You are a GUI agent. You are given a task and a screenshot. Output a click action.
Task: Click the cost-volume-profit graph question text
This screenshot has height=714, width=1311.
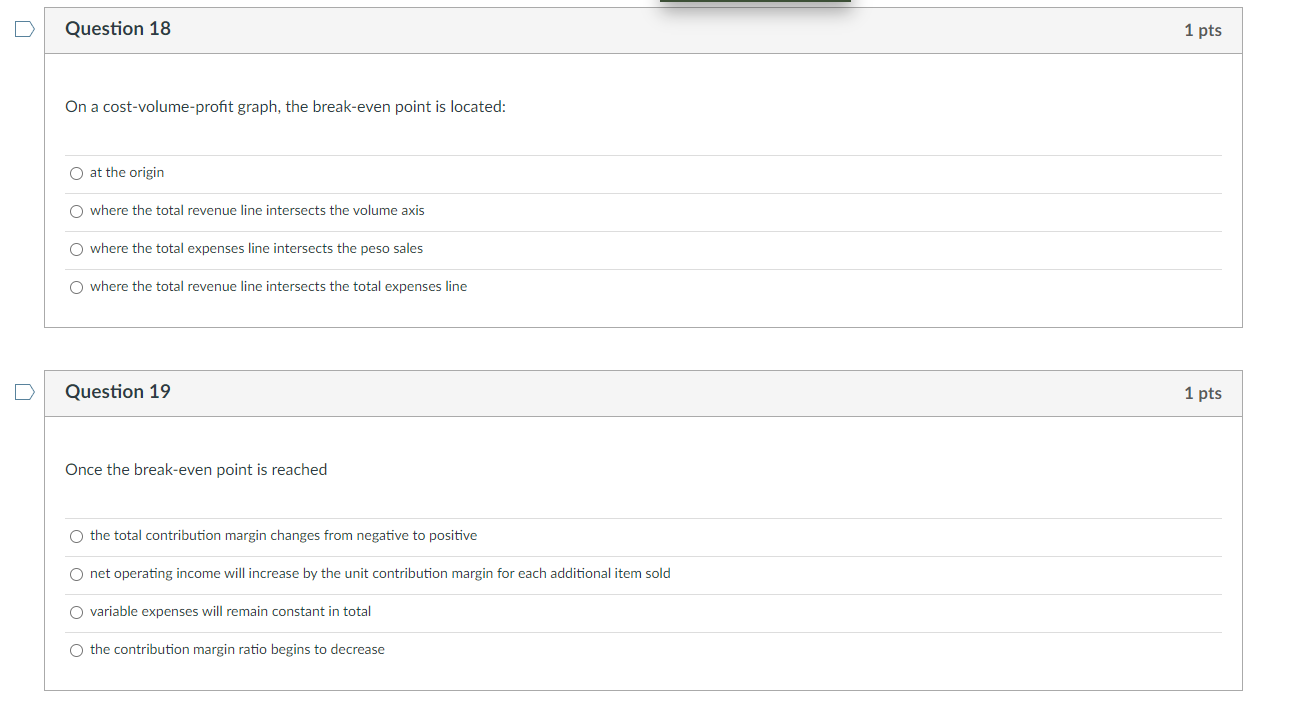[x=285, y=107]
